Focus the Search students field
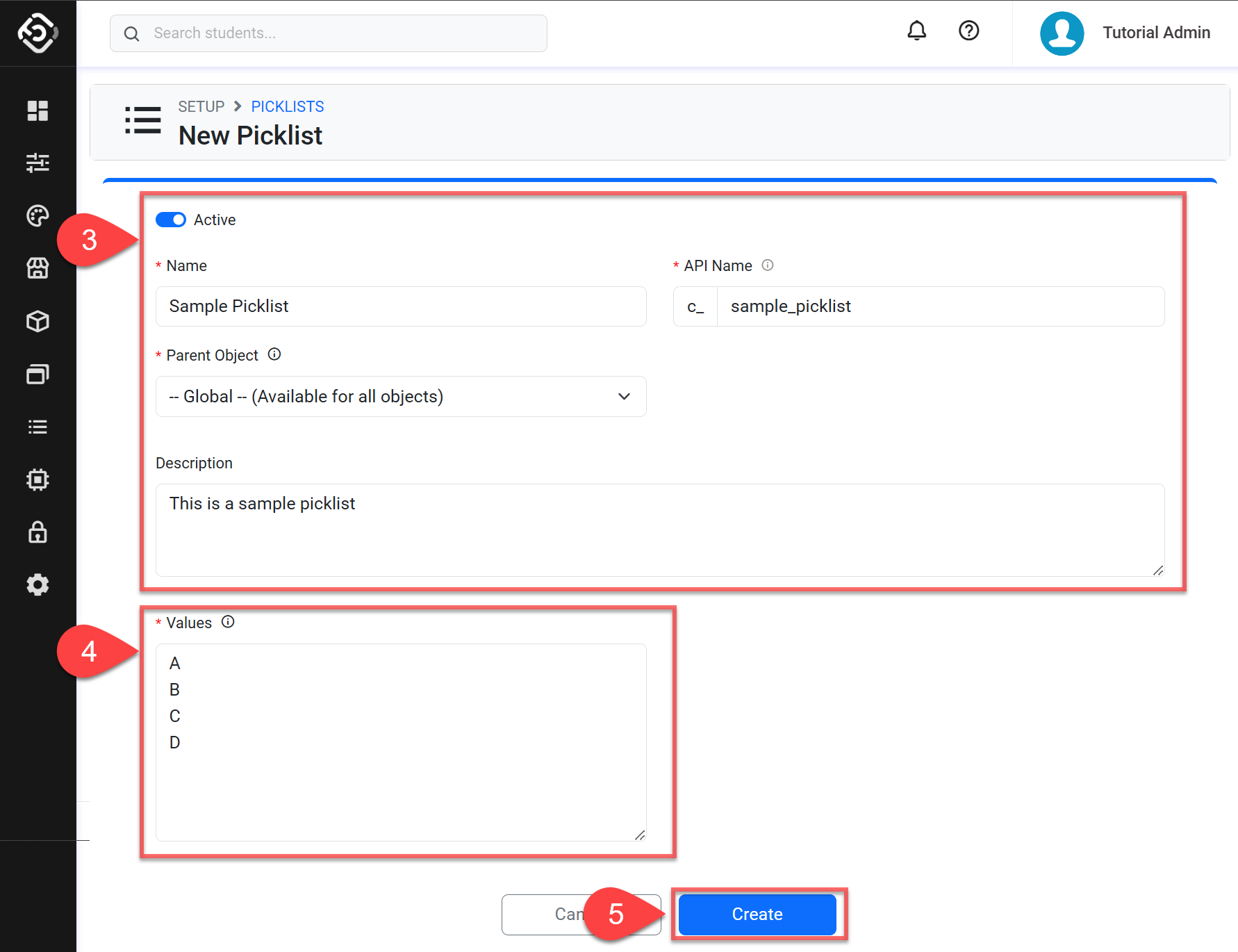The width and height of the screenshot is (1238, 952). point(329,33)
